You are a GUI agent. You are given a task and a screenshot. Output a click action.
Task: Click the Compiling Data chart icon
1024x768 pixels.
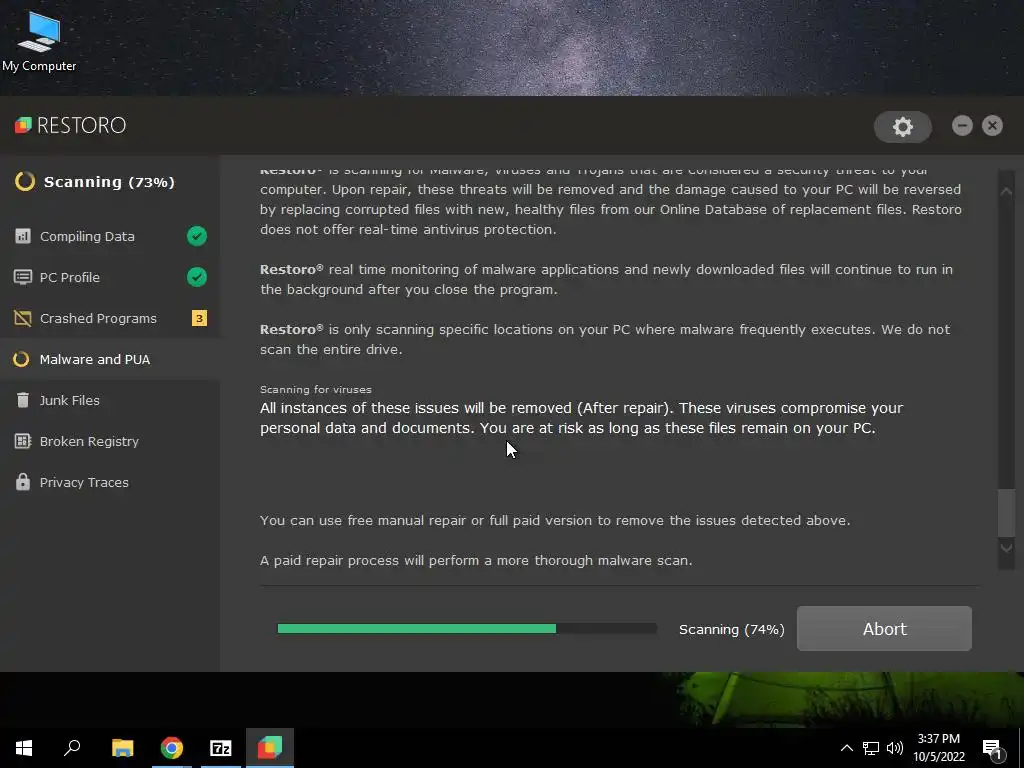pyautogui.click(x=23, y=236)
